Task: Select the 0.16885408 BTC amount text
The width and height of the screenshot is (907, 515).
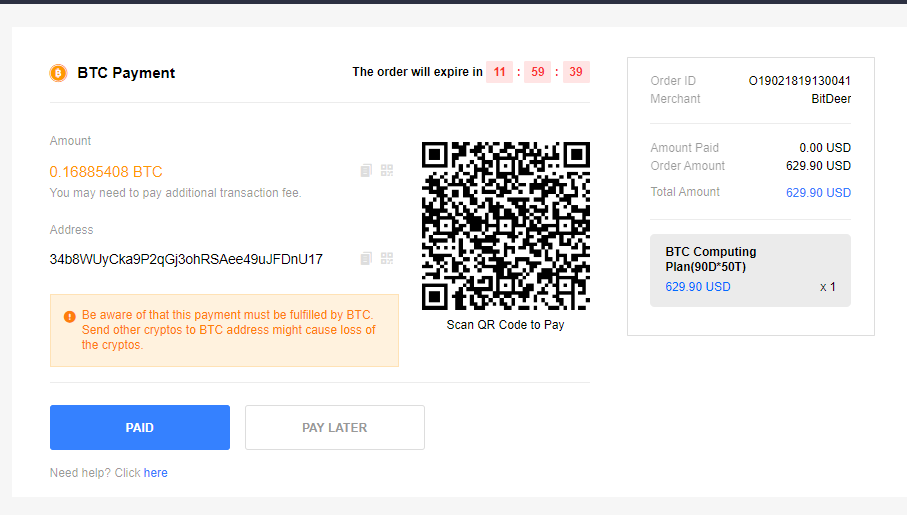Action: pos(106,172)
